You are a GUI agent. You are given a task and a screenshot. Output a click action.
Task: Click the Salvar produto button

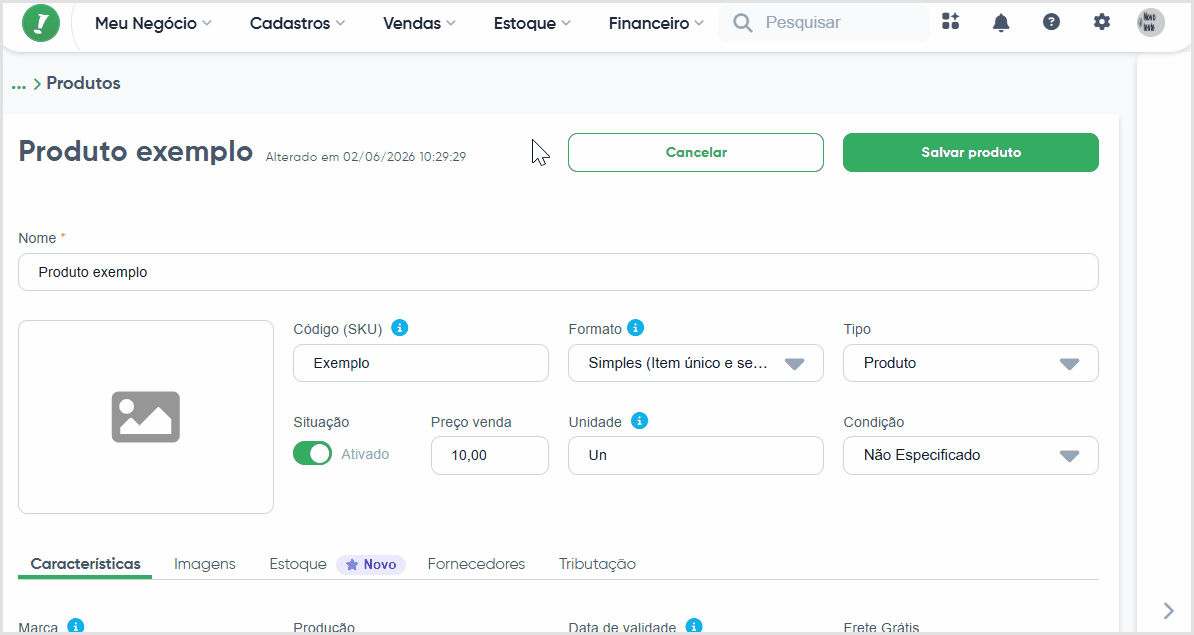point(970,152)
